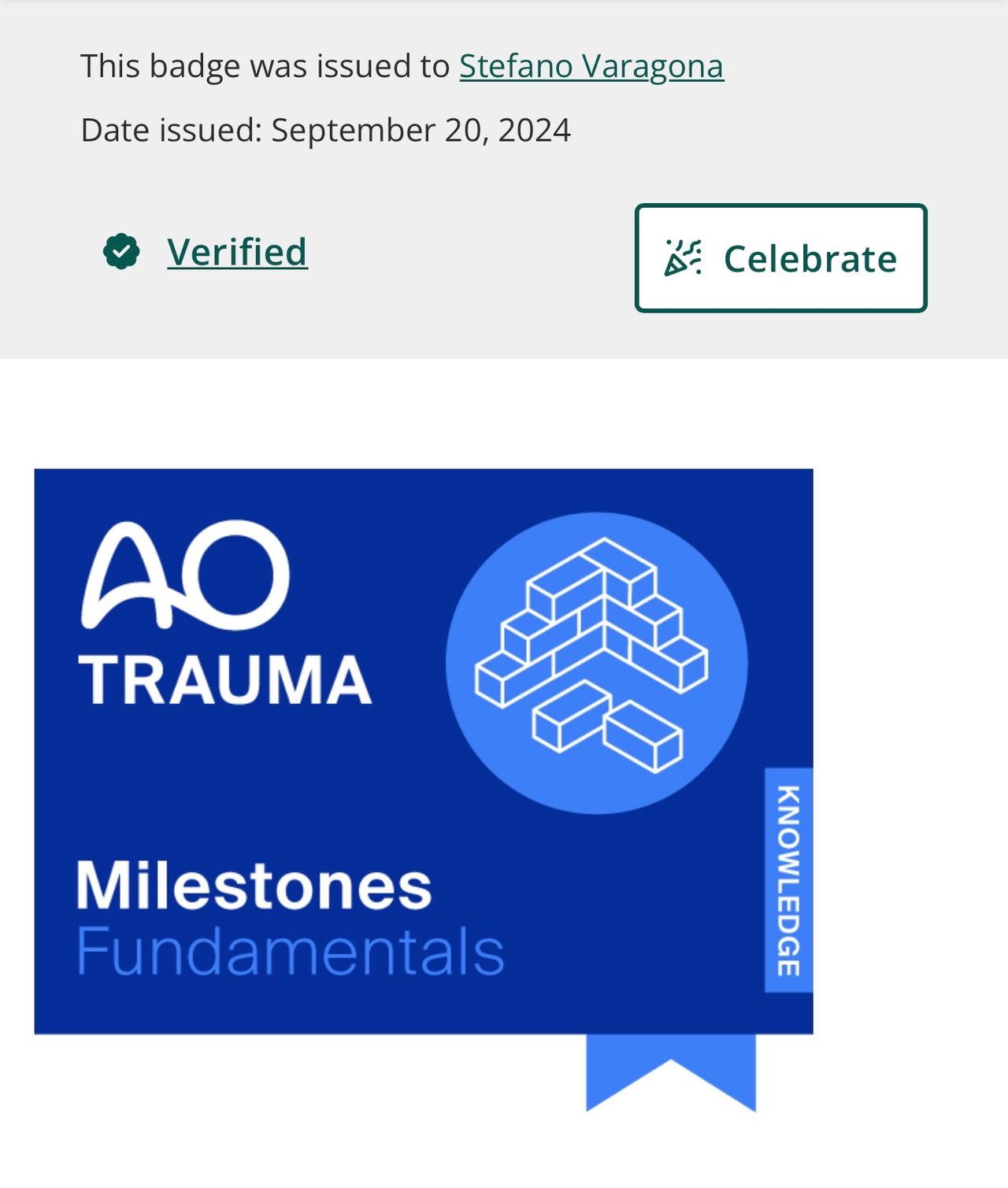Click the two loose bricks under the stack
Screen dimensions: 1008x1188
point(606,725)
